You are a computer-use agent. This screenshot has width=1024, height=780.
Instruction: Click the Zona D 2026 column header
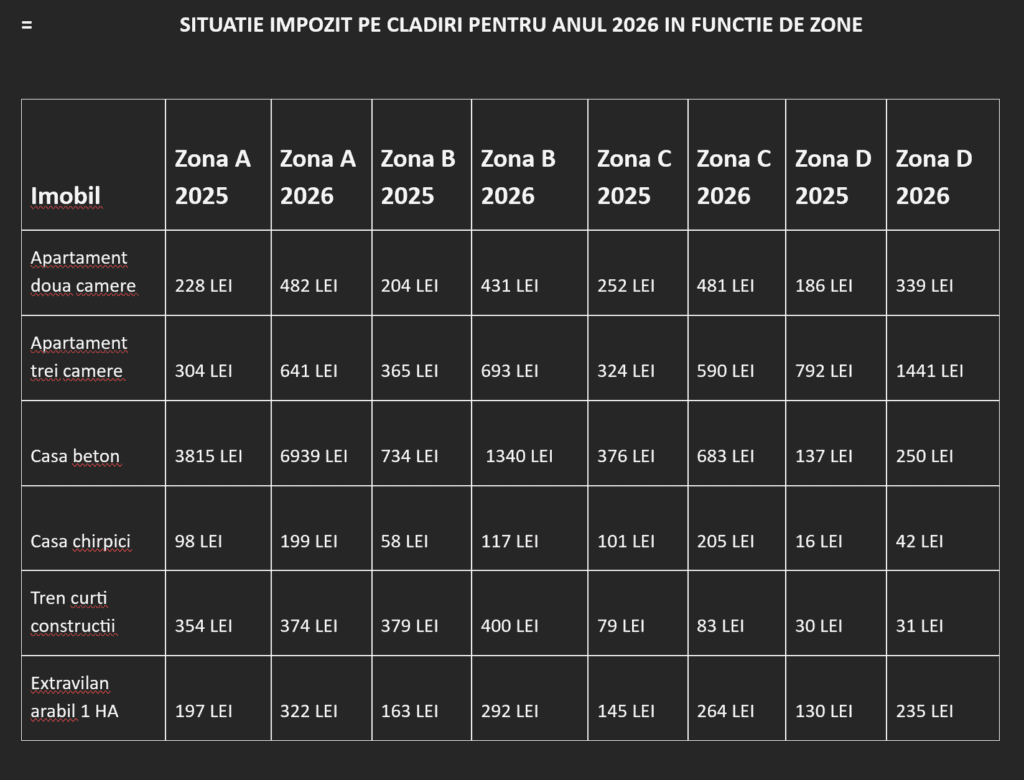pyautogui.click(x=933, y=176)
